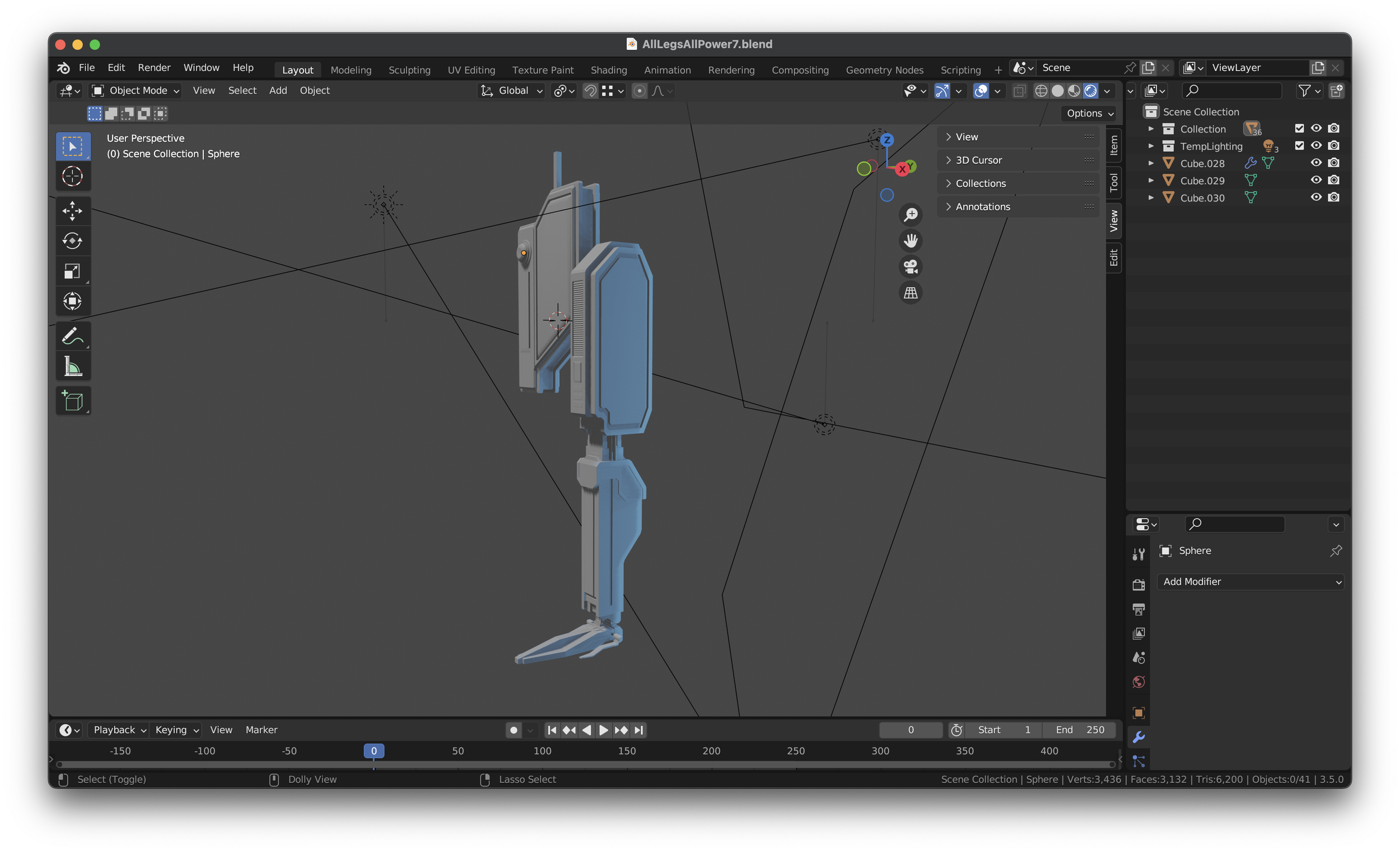Open the timeline Marker menu
Screen dimensions: 1400x852
[262, 730]
